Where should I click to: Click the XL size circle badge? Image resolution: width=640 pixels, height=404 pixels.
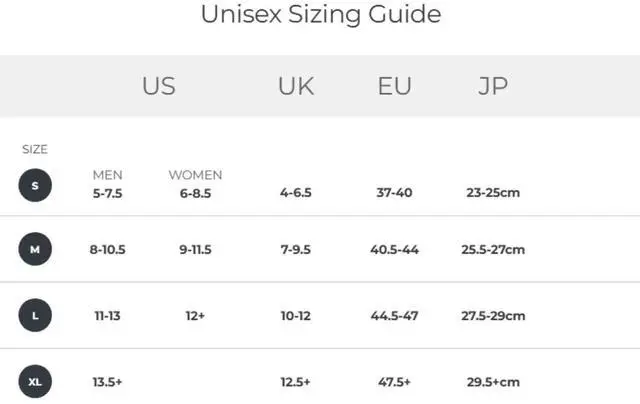35,381
